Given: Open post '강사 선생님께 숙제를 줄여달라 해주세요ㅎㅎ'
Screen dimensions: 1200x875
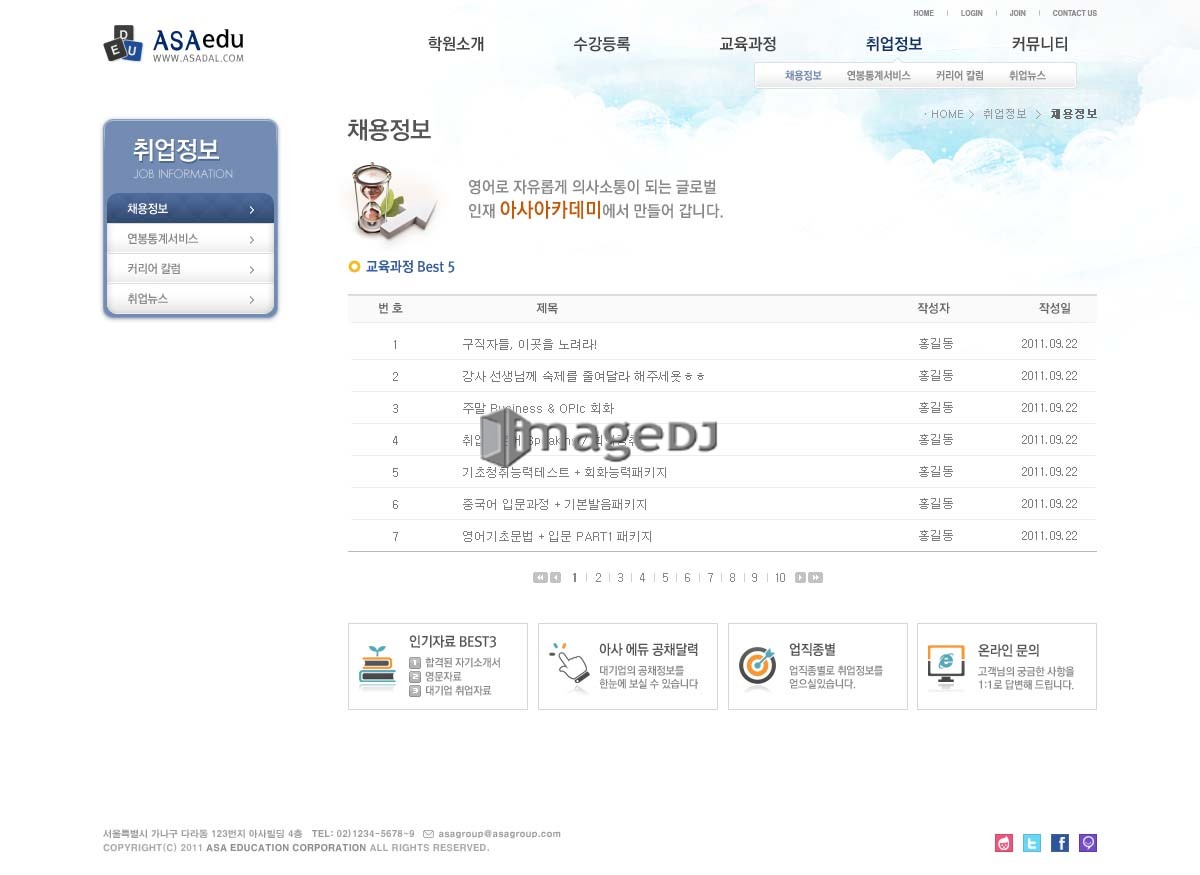Looking at the screenshot, I should click(583, 376).
